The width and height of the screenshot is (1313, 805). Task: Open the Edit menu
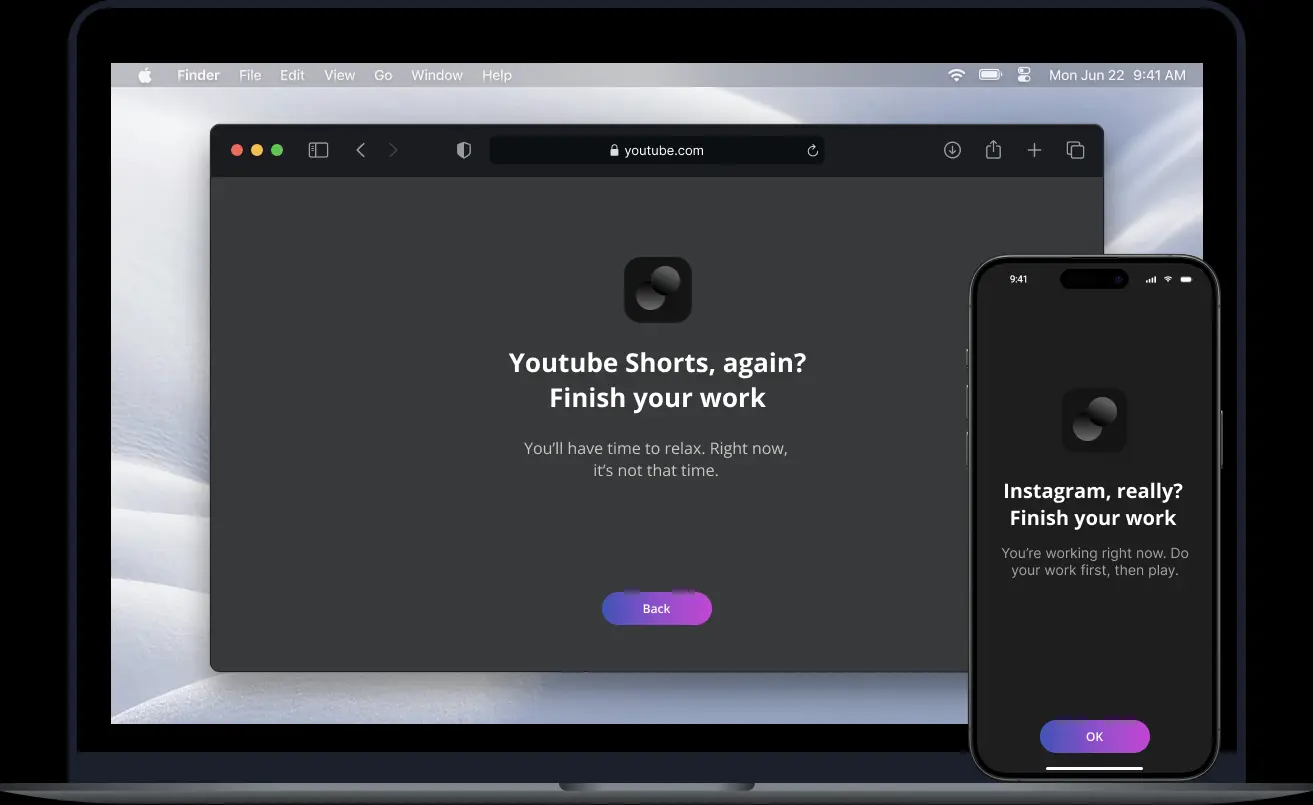point(292,75)
